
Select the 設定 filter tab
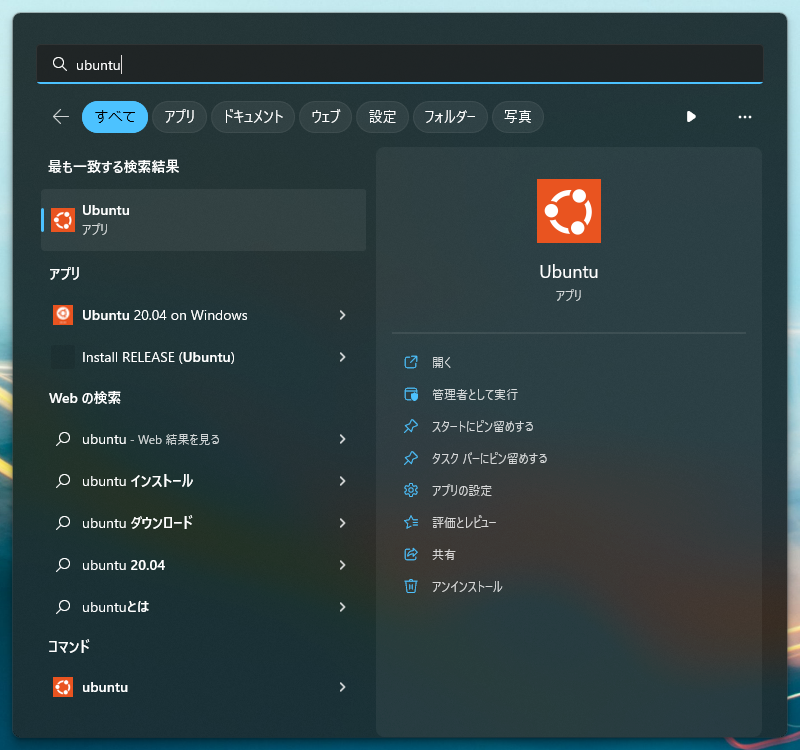coord(382,117)
